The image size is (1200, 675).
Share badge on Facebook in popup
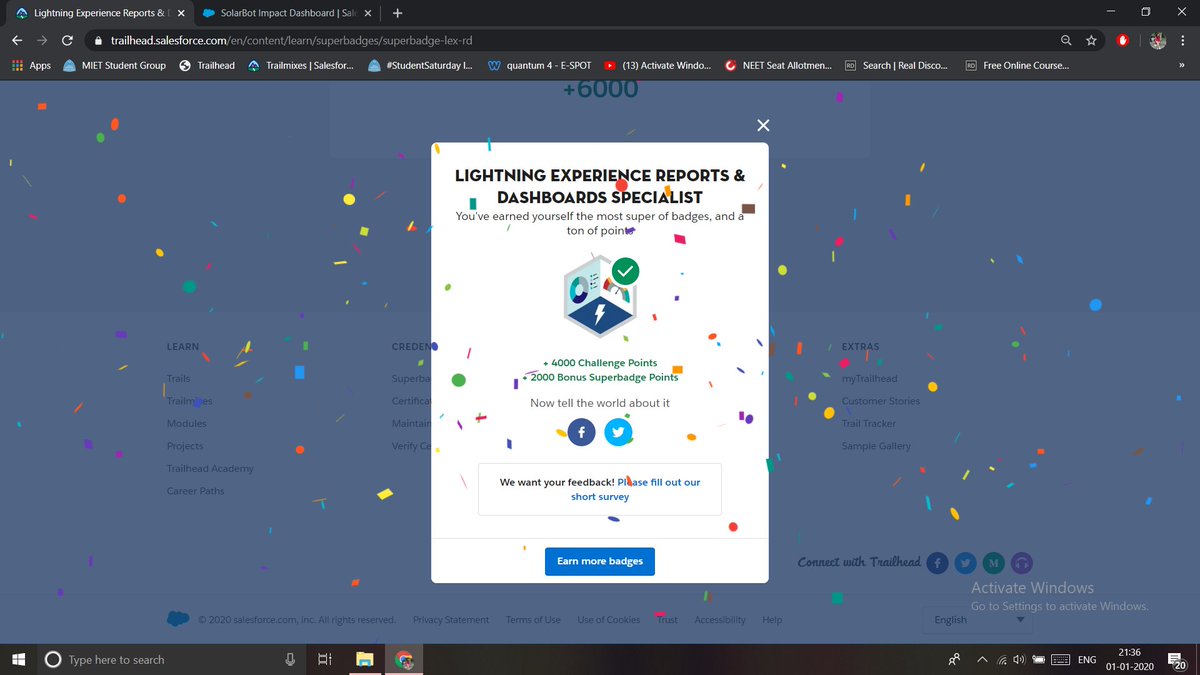pyautogui.click(x=582, y=432)
